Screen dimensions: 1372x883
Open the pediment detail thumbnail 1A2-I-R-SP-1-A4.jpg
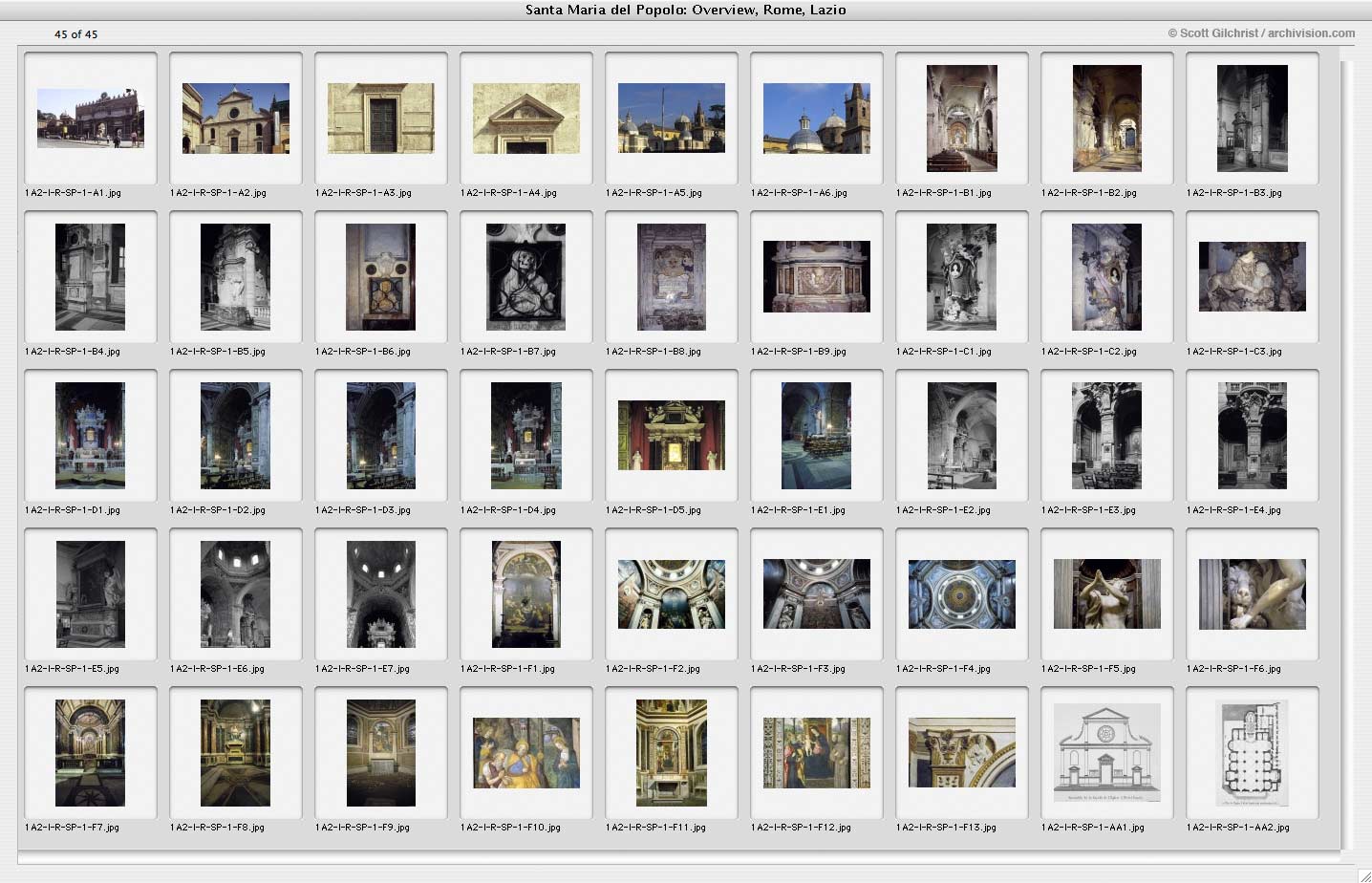pyautogui.click(x=526, y=118)
